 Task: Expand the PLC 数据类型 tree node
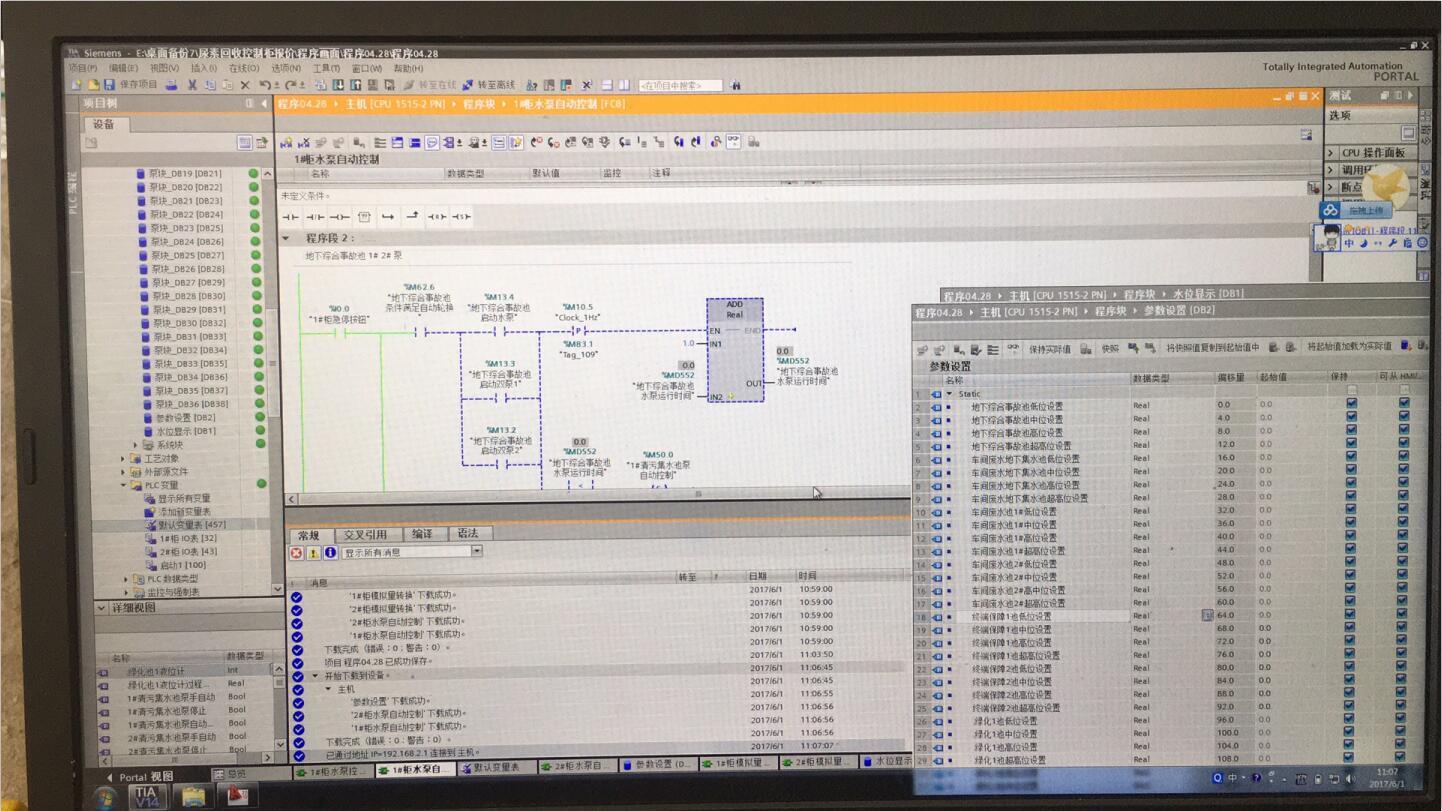tap(127, 579)
